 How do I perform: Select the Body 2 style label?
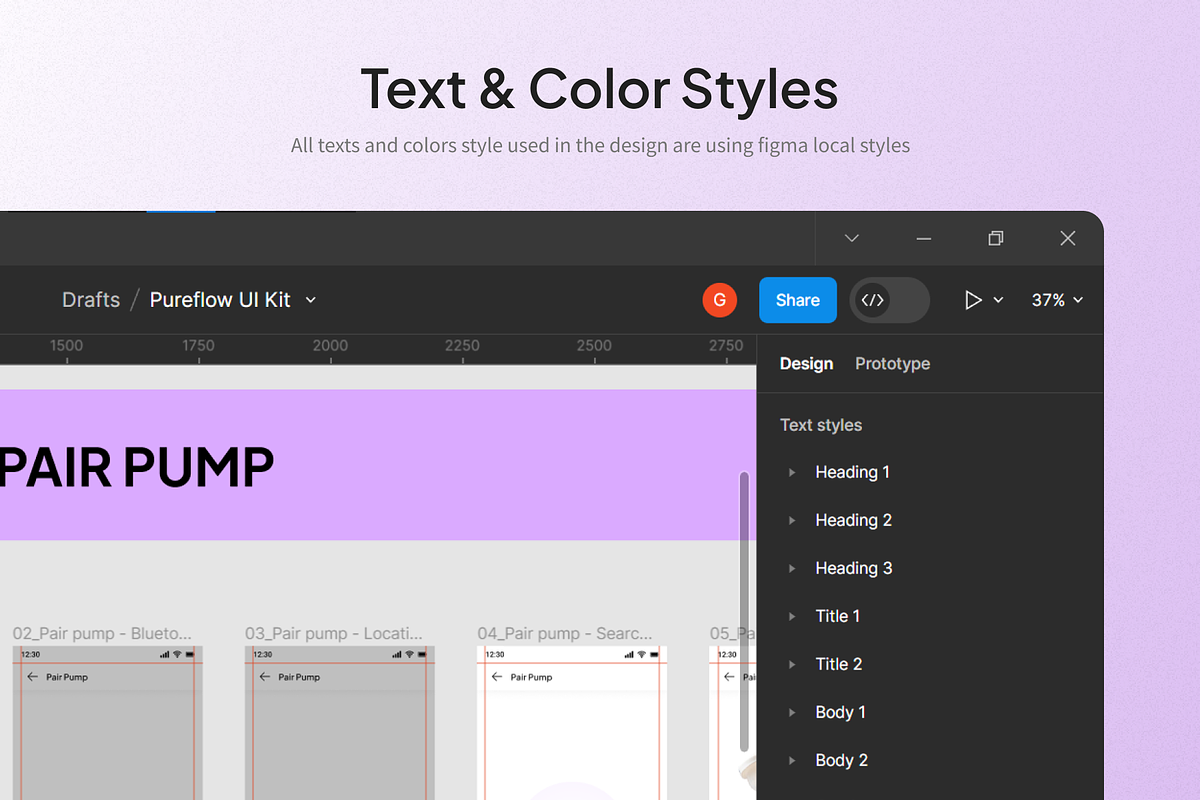coord(841,760)
